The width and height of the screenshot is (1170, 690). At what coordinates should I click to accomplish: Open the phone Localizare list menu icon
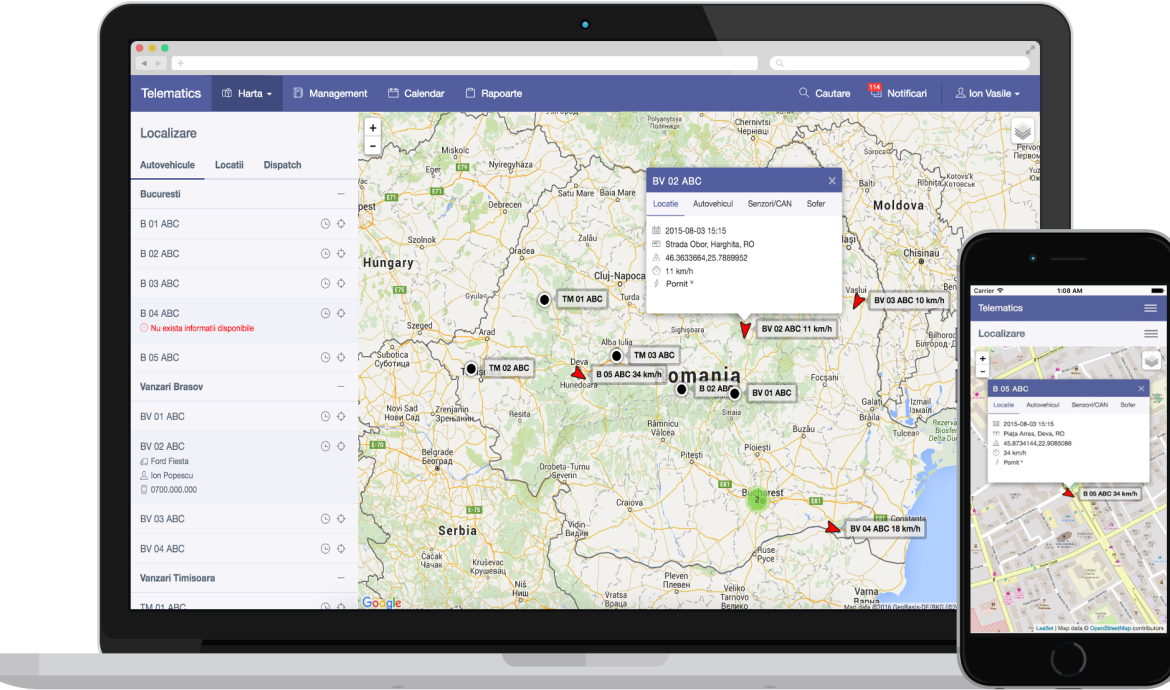(1151, 333)
